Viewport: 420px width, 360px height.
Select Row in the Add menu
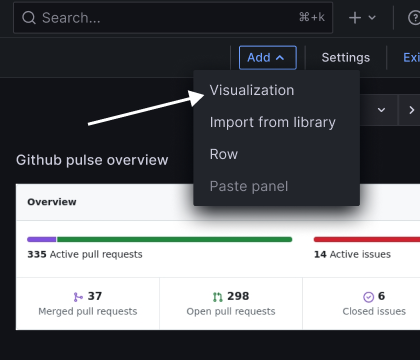pyautogui.click(x=224, y=154)
